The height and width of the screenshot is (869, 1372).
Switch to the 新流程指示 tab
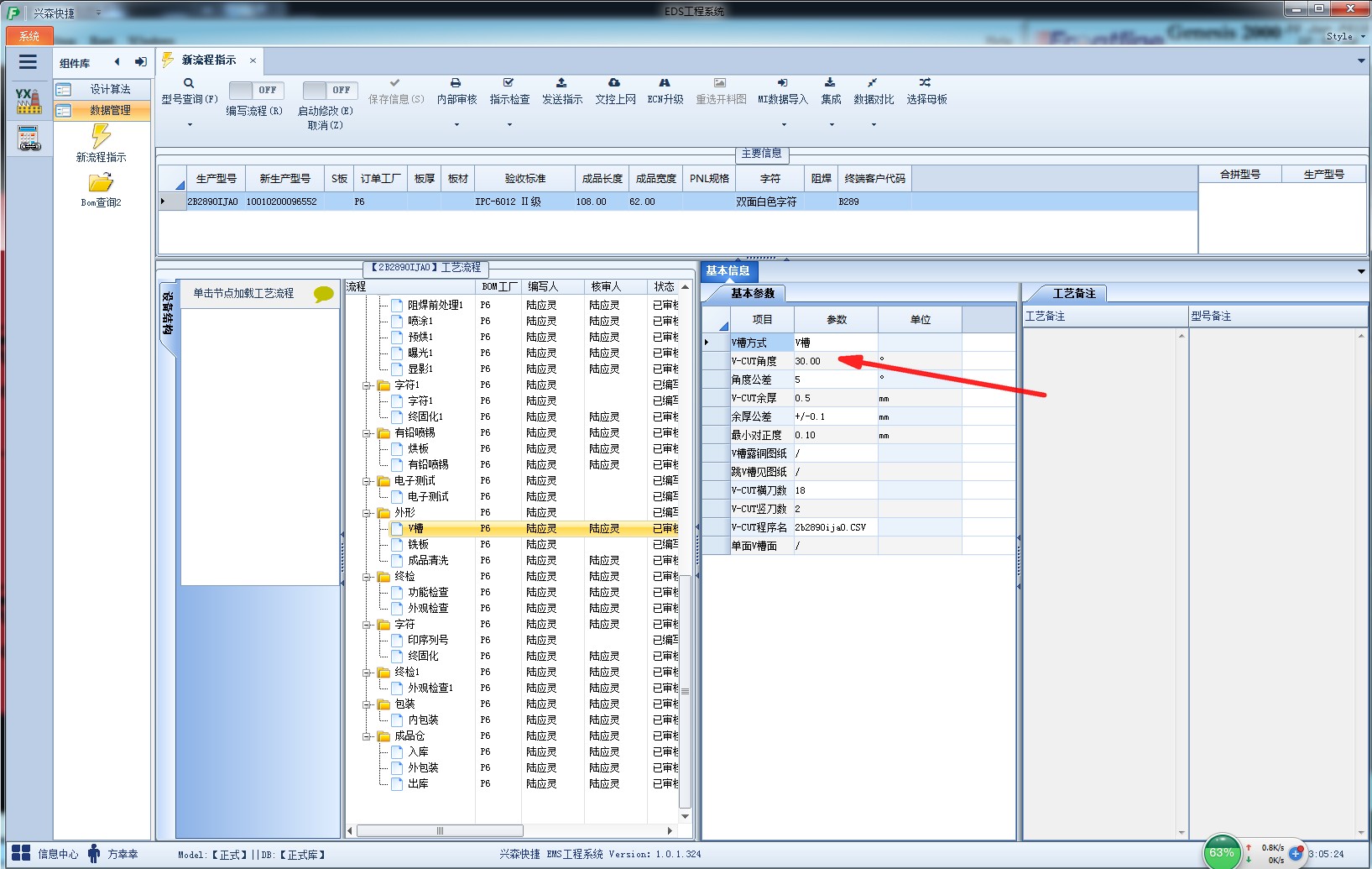click(x=209, y=60)
